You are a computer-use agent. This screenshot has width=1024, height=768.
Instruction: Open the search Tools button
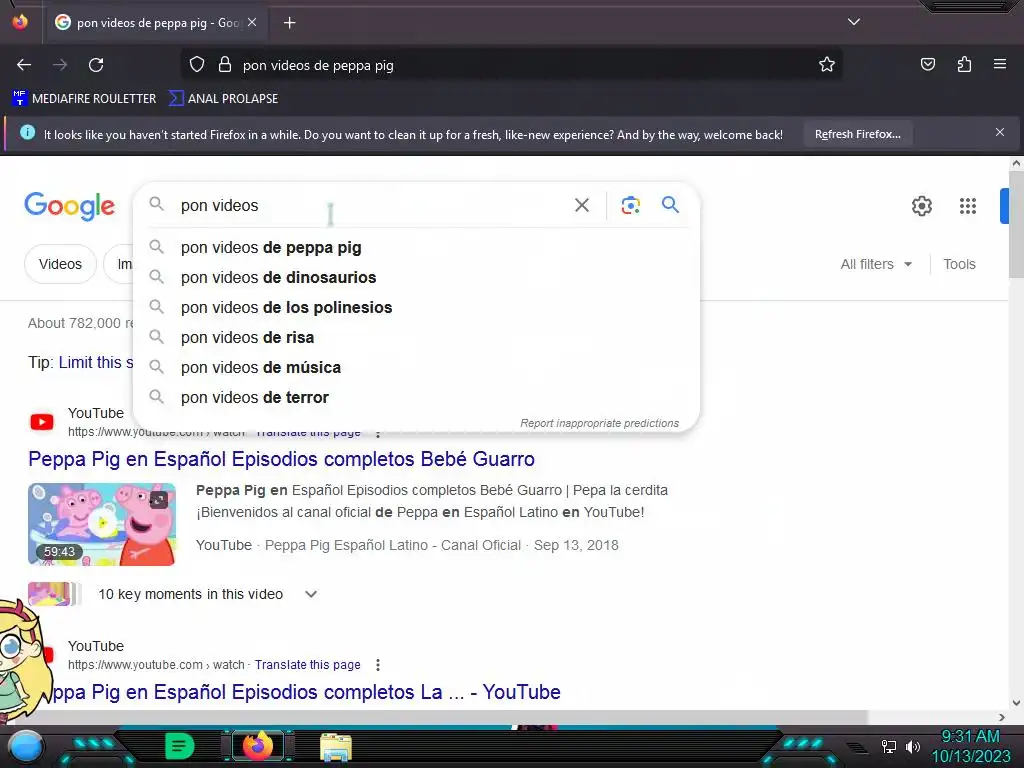(x=959, y=264)
